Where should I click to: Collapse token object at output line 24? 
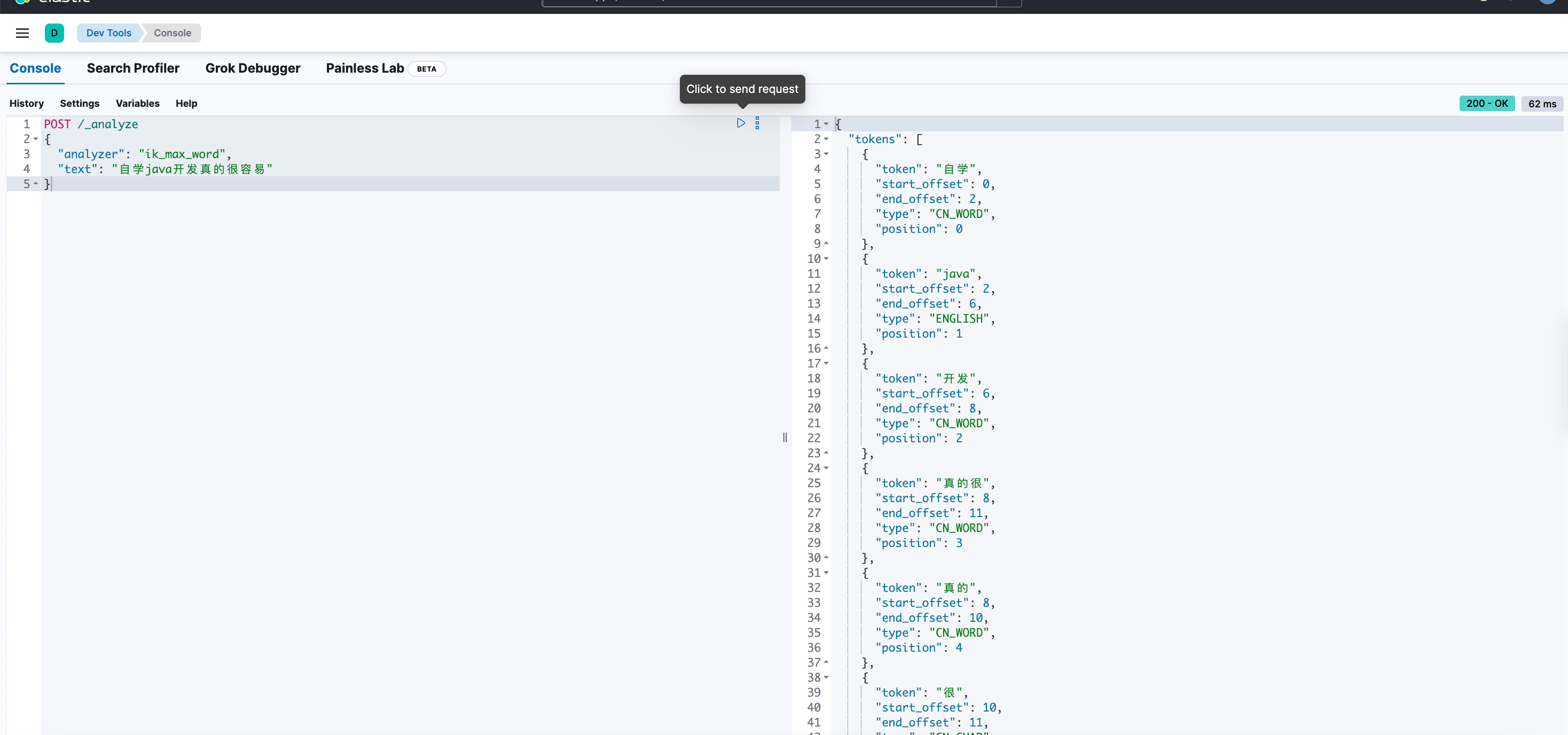click(x=826, y=468)
